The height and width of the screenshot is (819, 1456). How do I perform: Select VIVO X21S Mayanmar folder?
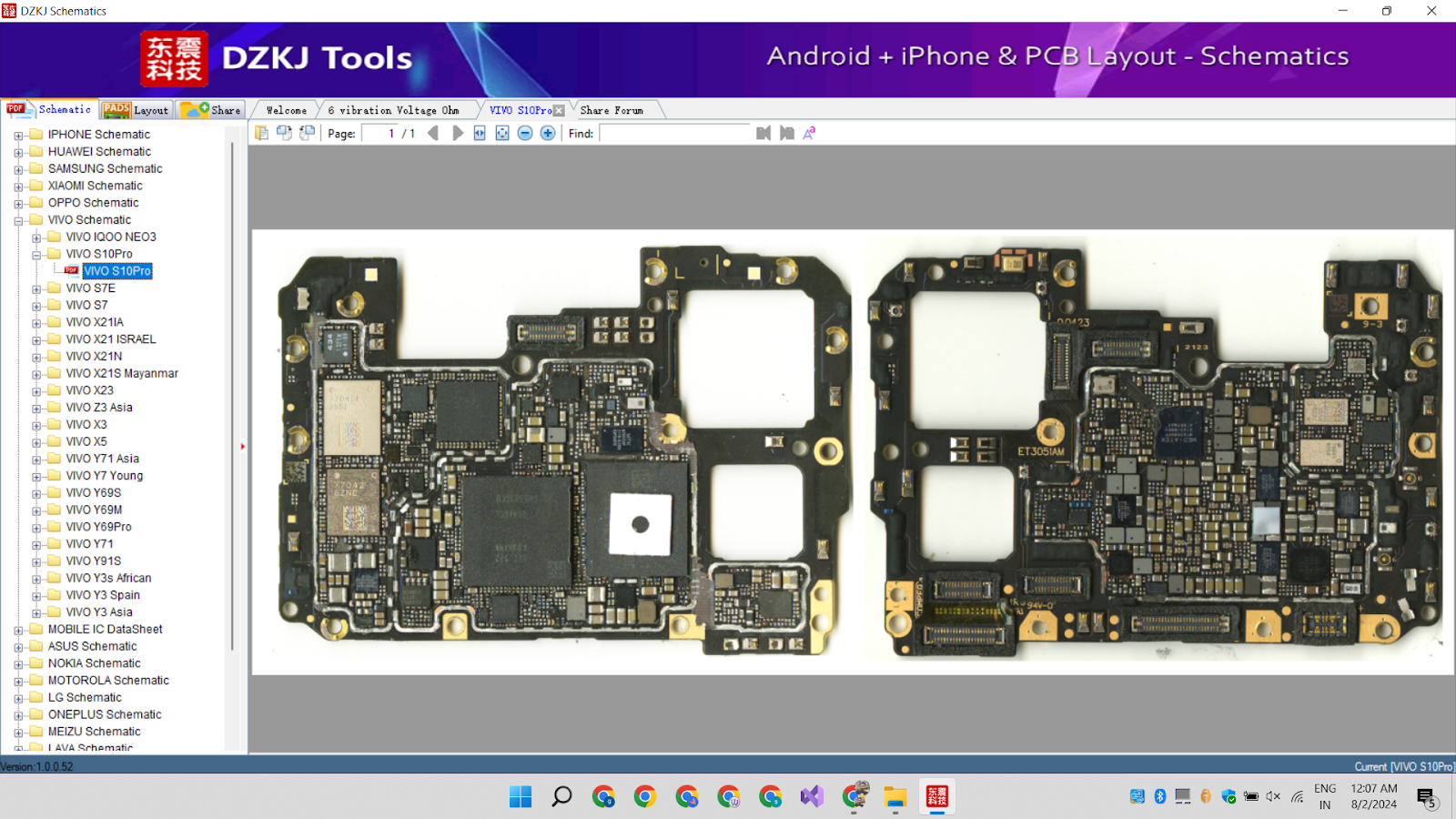pyautogui.click(x=122, y=373)
